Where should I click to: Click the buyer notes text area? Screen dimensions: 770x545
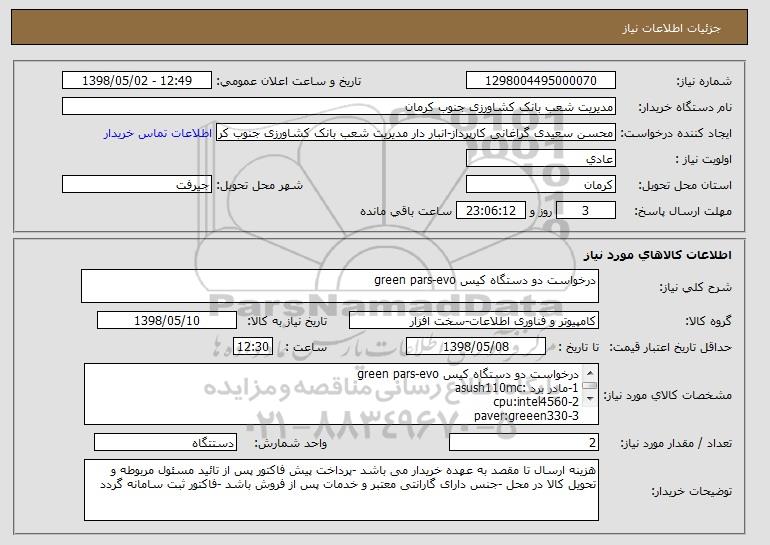coord(341,490)
